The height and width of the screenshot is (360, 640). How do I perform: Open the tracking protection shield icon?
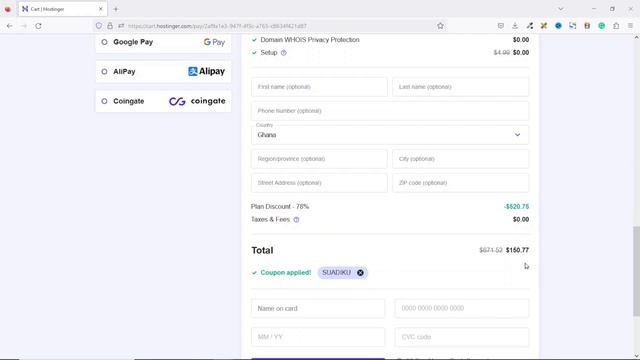tap(99, 26)
